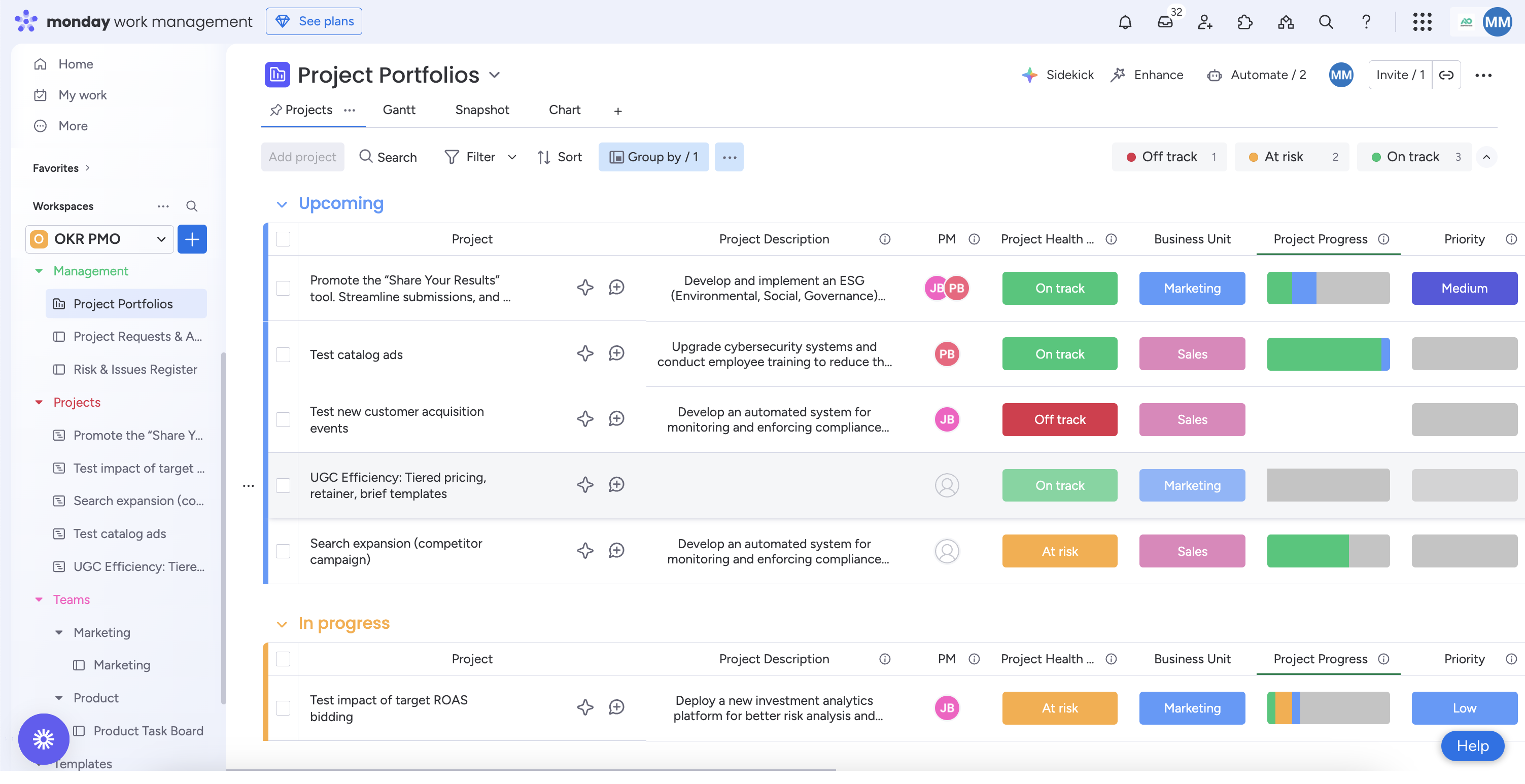Open workspace search magnifier in sidebar

click(x=191, y=206)
